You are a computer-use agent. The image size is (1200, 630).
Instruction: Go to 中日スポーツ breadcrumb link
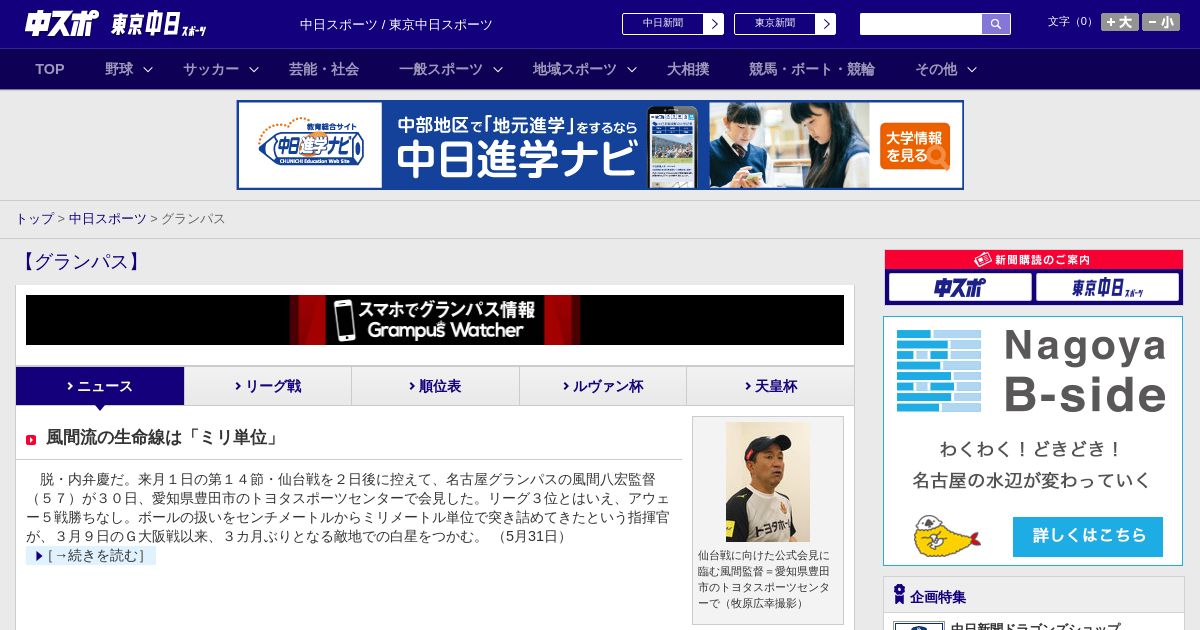click(107, 219)
